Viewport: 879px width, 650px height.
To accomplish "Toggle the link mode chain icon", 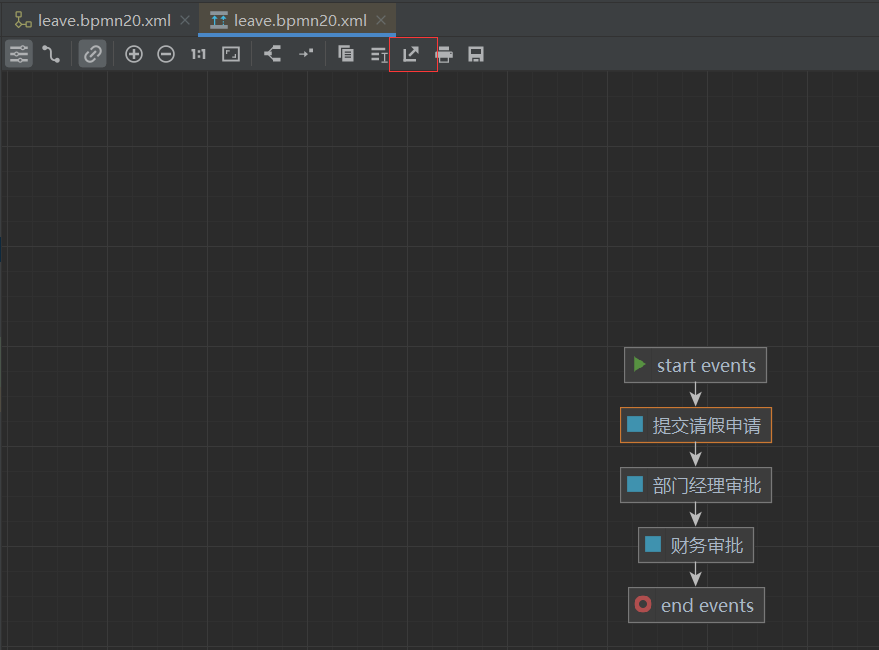I will click(92, 54).
